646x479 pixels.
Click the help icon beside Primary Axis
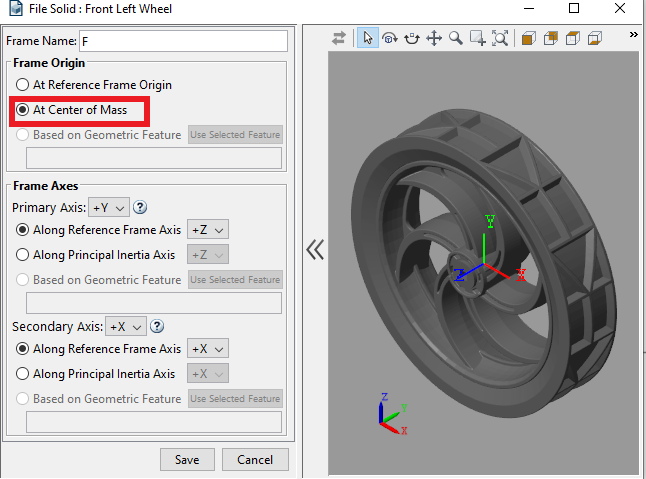(x=141, y=208)
